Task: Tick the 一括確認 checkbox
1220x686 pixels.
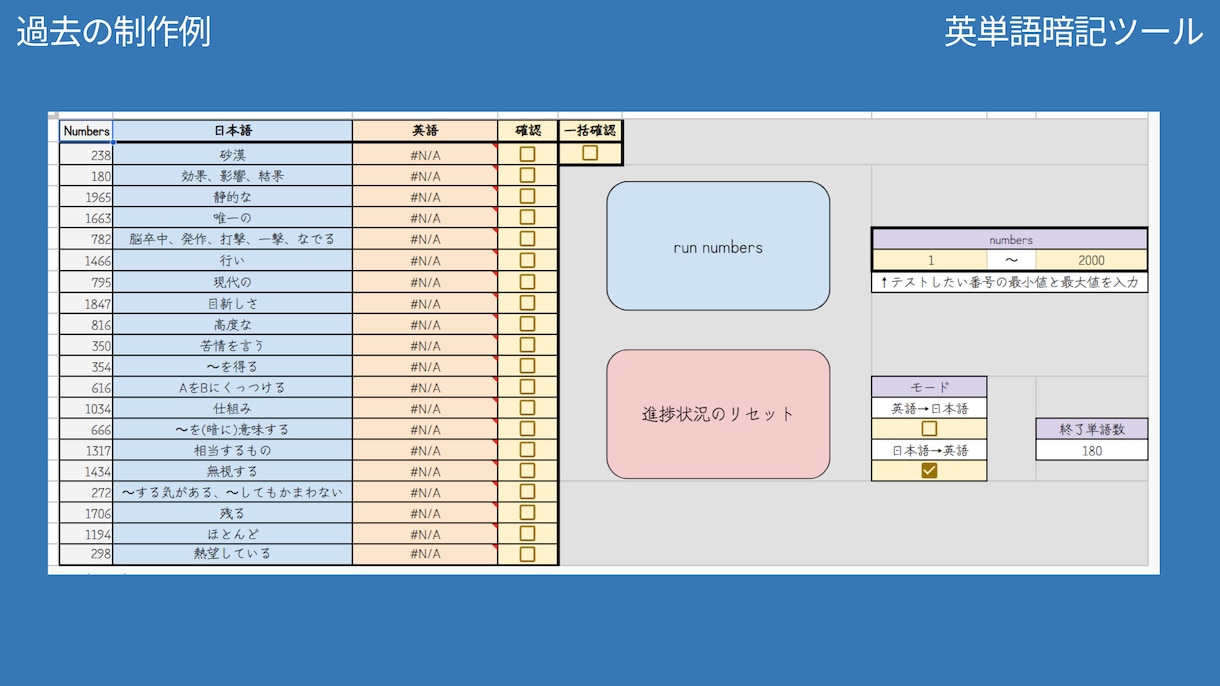Action: [590, 153]
